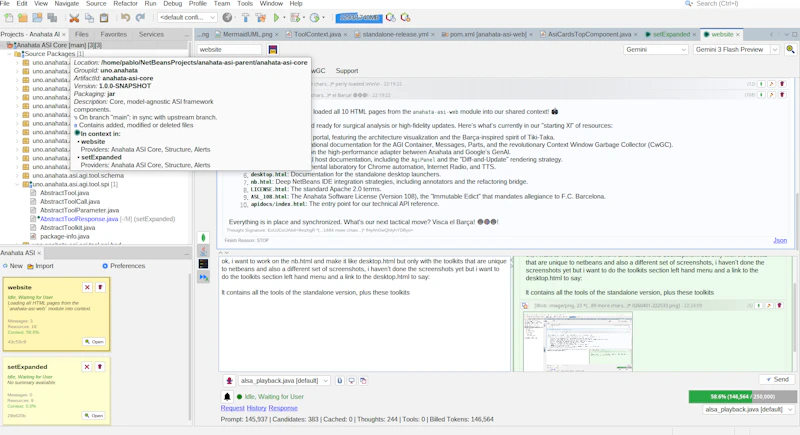Collapse the uno.anahata.asi.agi.tool.spi package
This screenshot has height=435, width=800.
point(17,184)
